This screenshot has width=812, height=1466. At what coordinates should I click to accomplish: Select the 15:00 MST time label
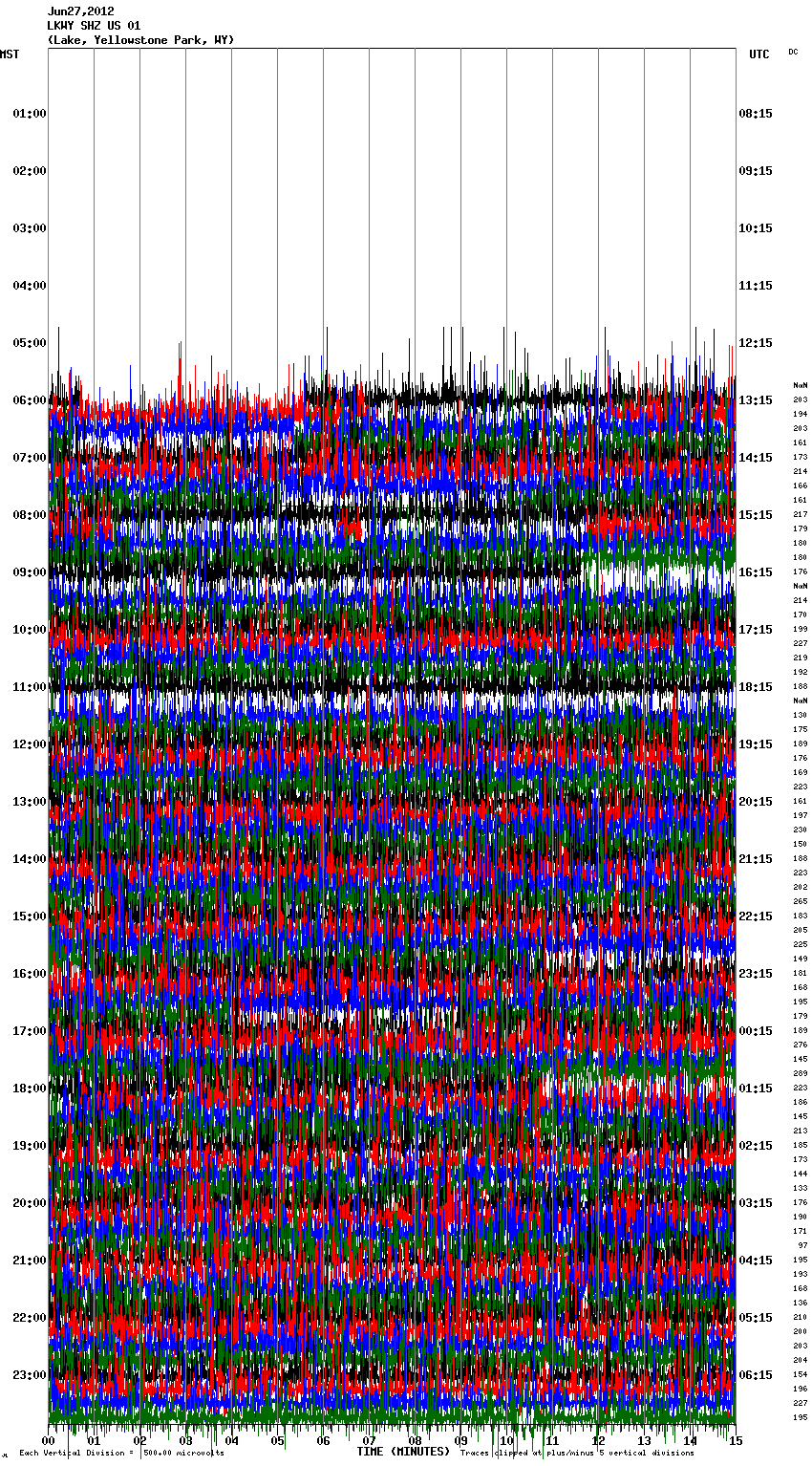[x=30, y=916]
